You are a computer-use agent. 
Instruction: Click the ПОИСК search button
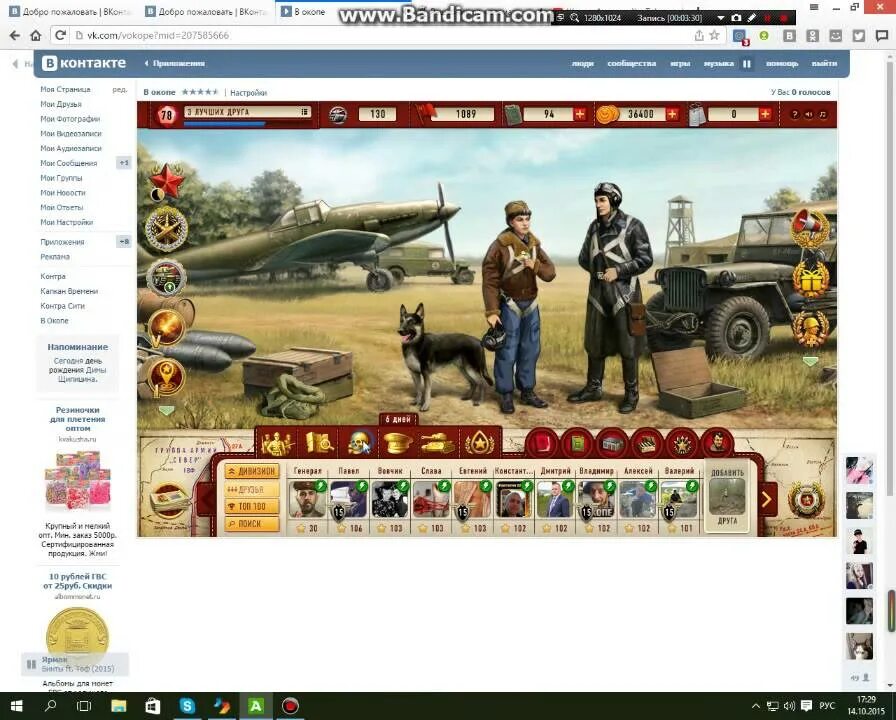point(252,523)
